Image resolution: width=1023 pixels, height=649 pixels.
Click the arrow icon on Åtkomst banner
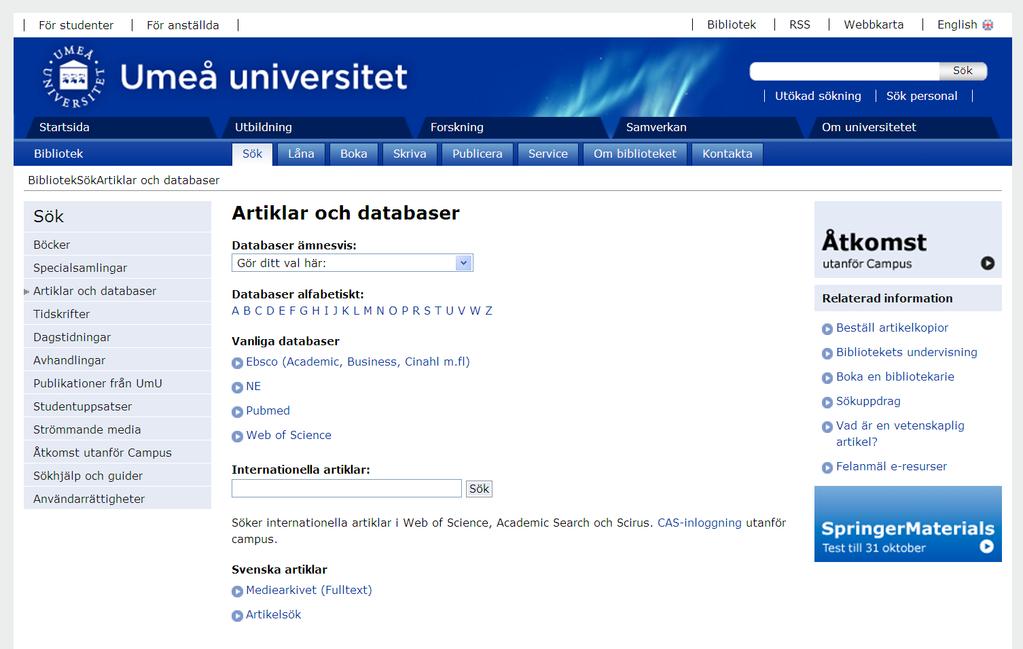[x=987, y=263]
